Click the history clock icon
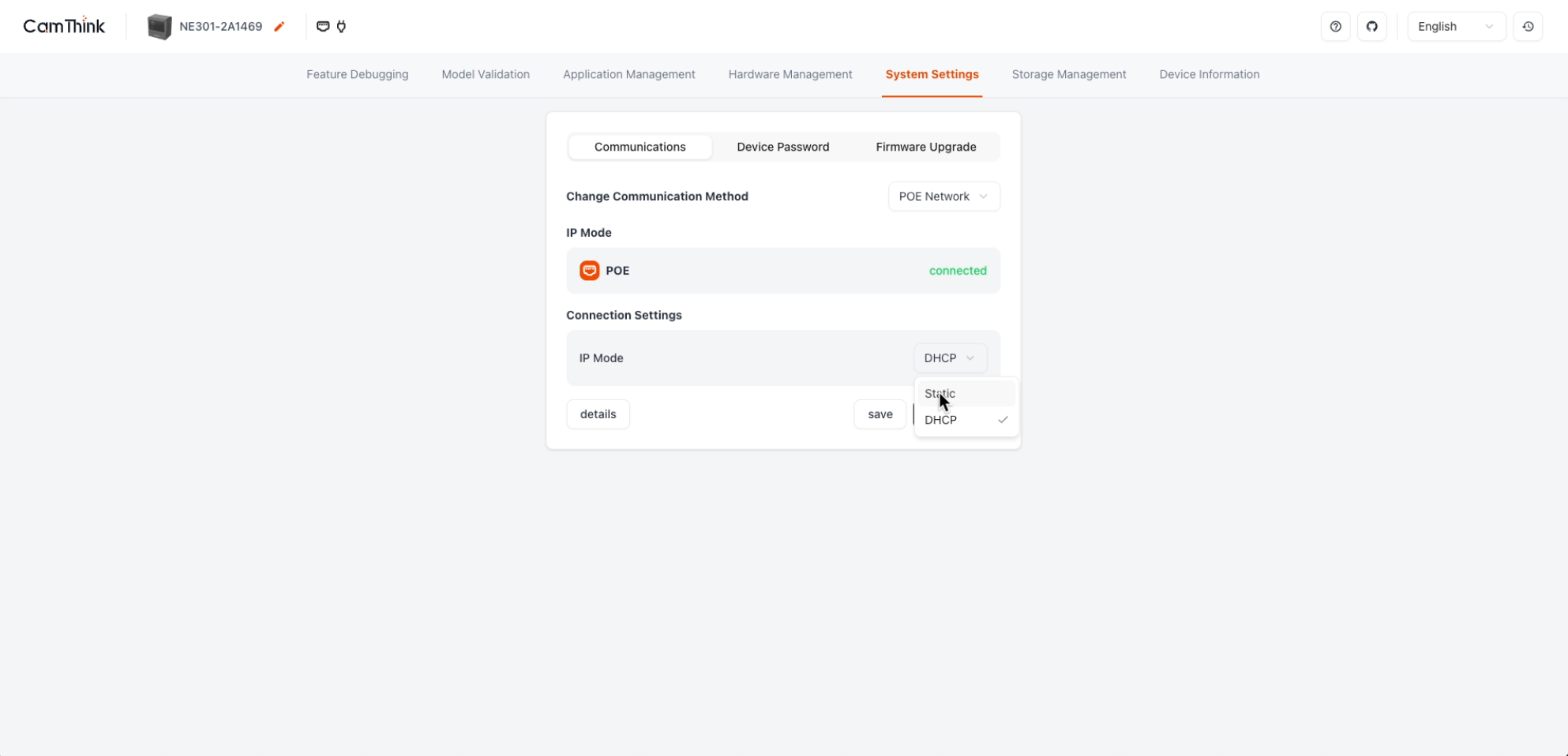Image resolution: width=1568 pixels, height=756 pixels. pyautogui.click(x=1528, y=26)
